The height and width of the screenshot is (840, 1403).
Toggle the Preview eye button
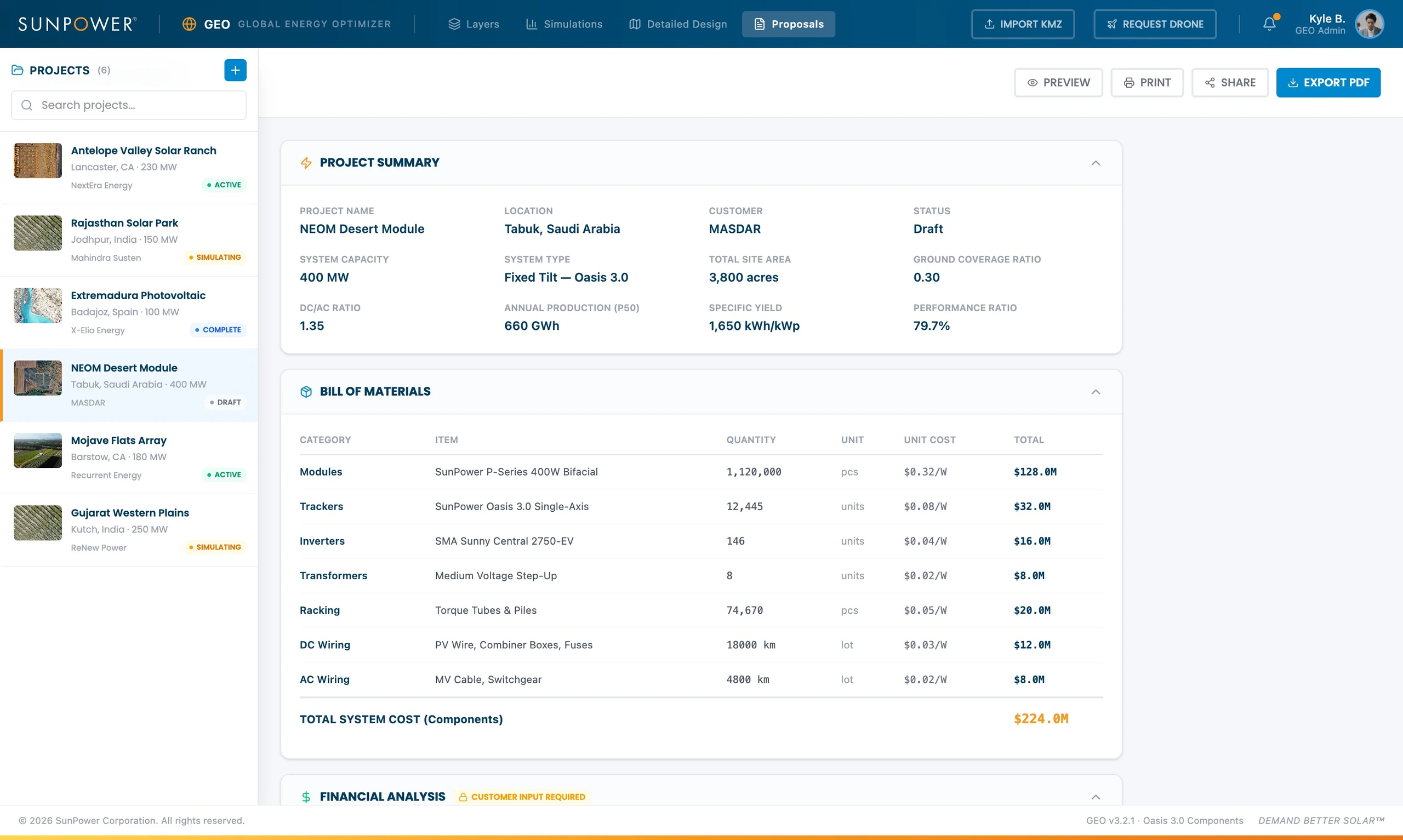tap(1058, 83)
